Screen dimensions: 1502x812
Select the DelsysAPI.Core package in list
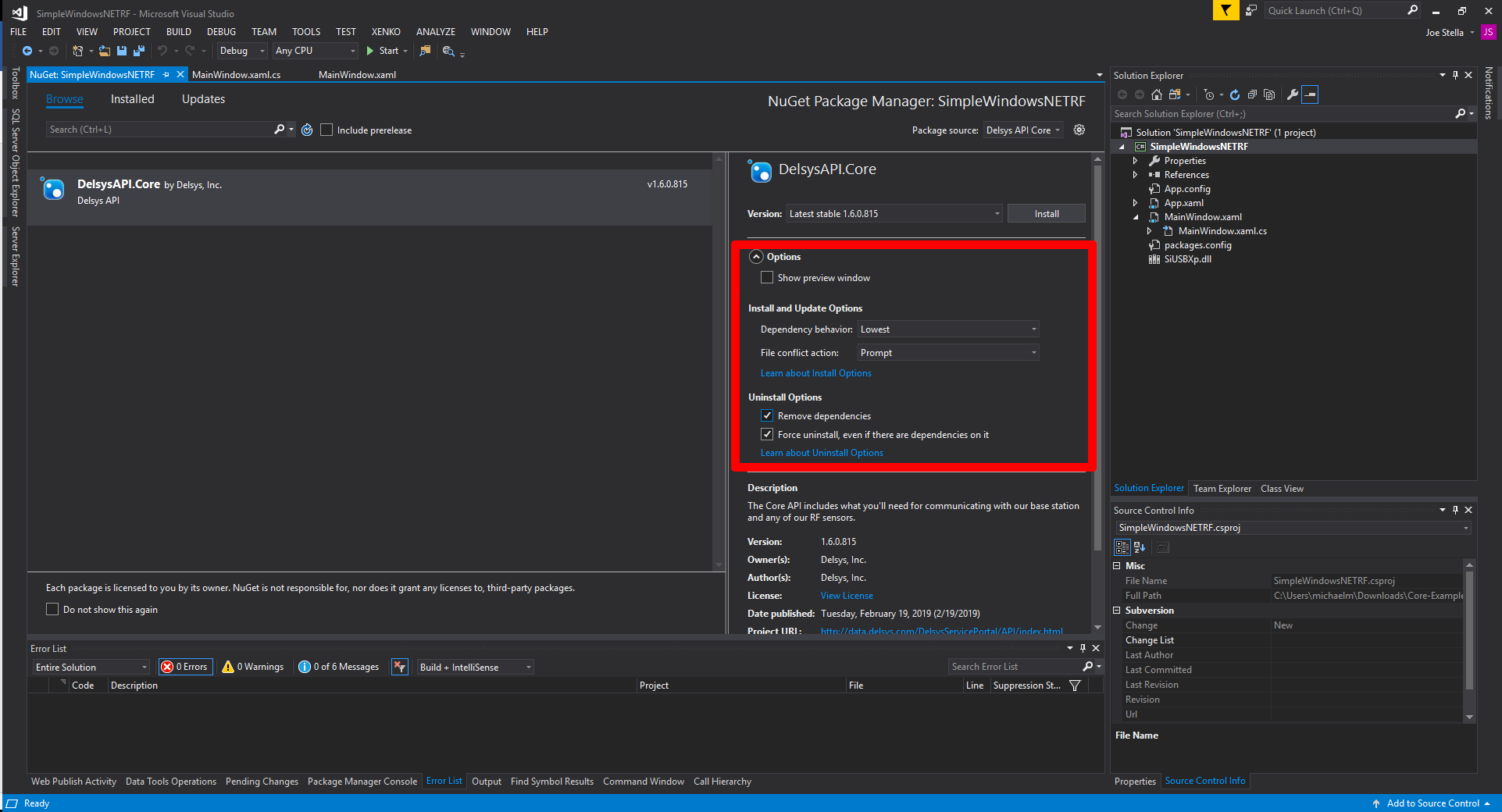pos(369,198)
